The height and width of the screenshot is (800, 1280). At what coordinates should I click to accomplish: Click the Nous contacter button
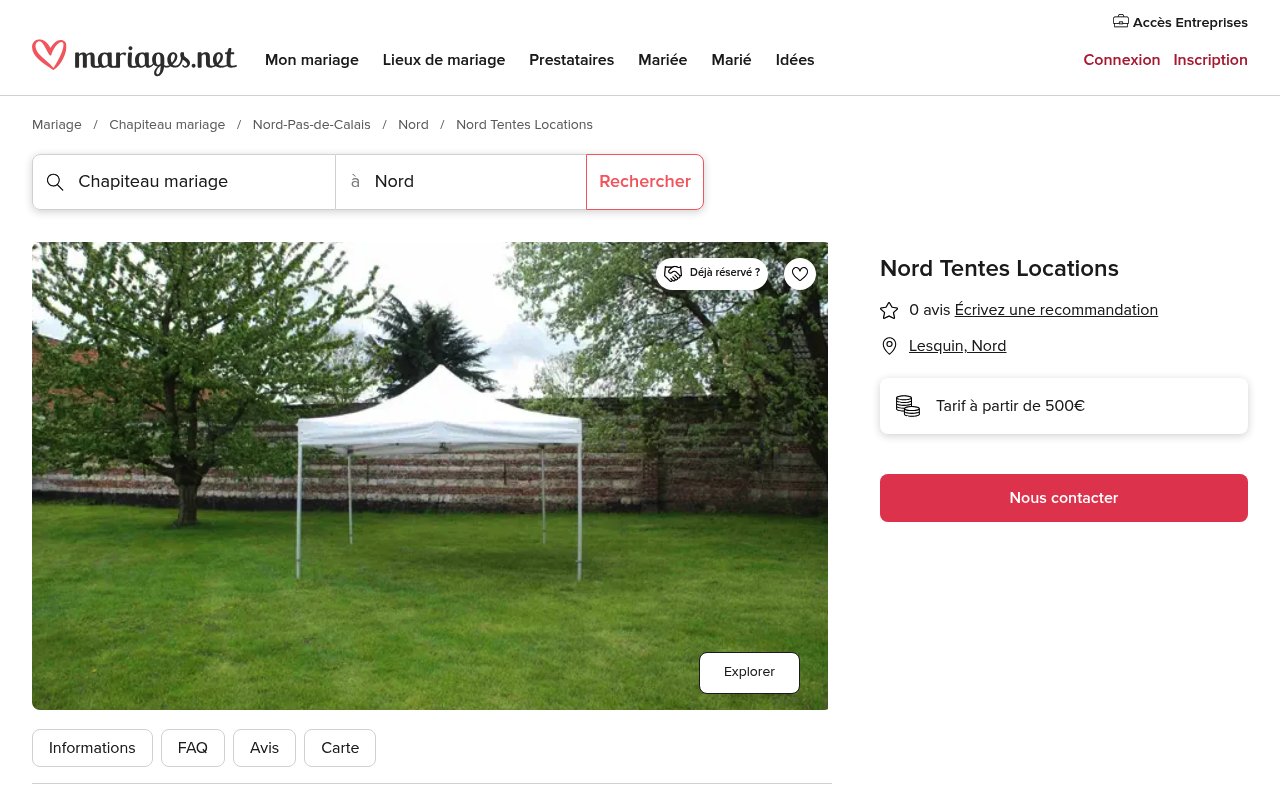[1064, 498]
